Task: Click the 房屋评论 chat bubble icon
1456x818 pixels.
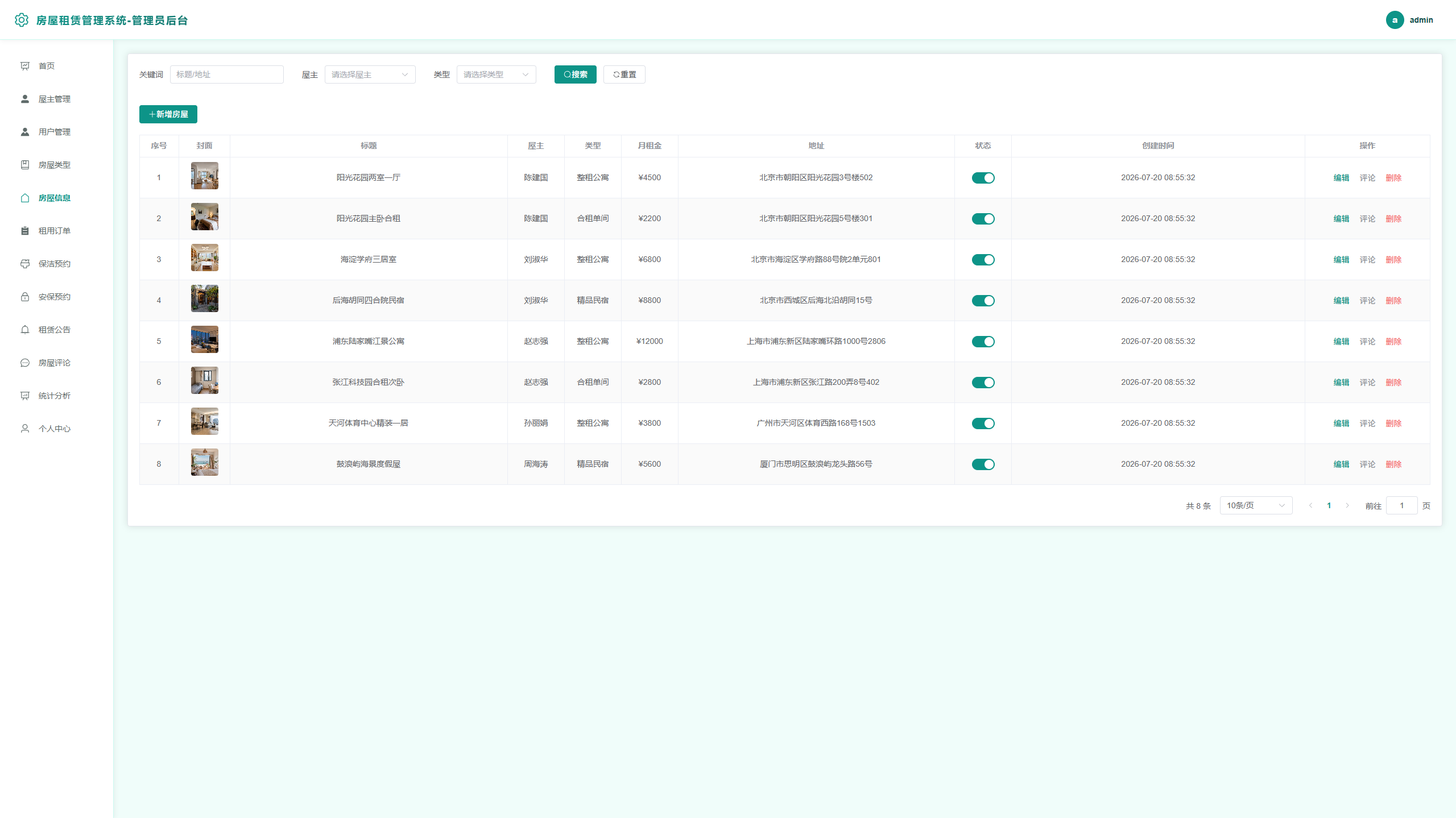Action: (25, 363)
